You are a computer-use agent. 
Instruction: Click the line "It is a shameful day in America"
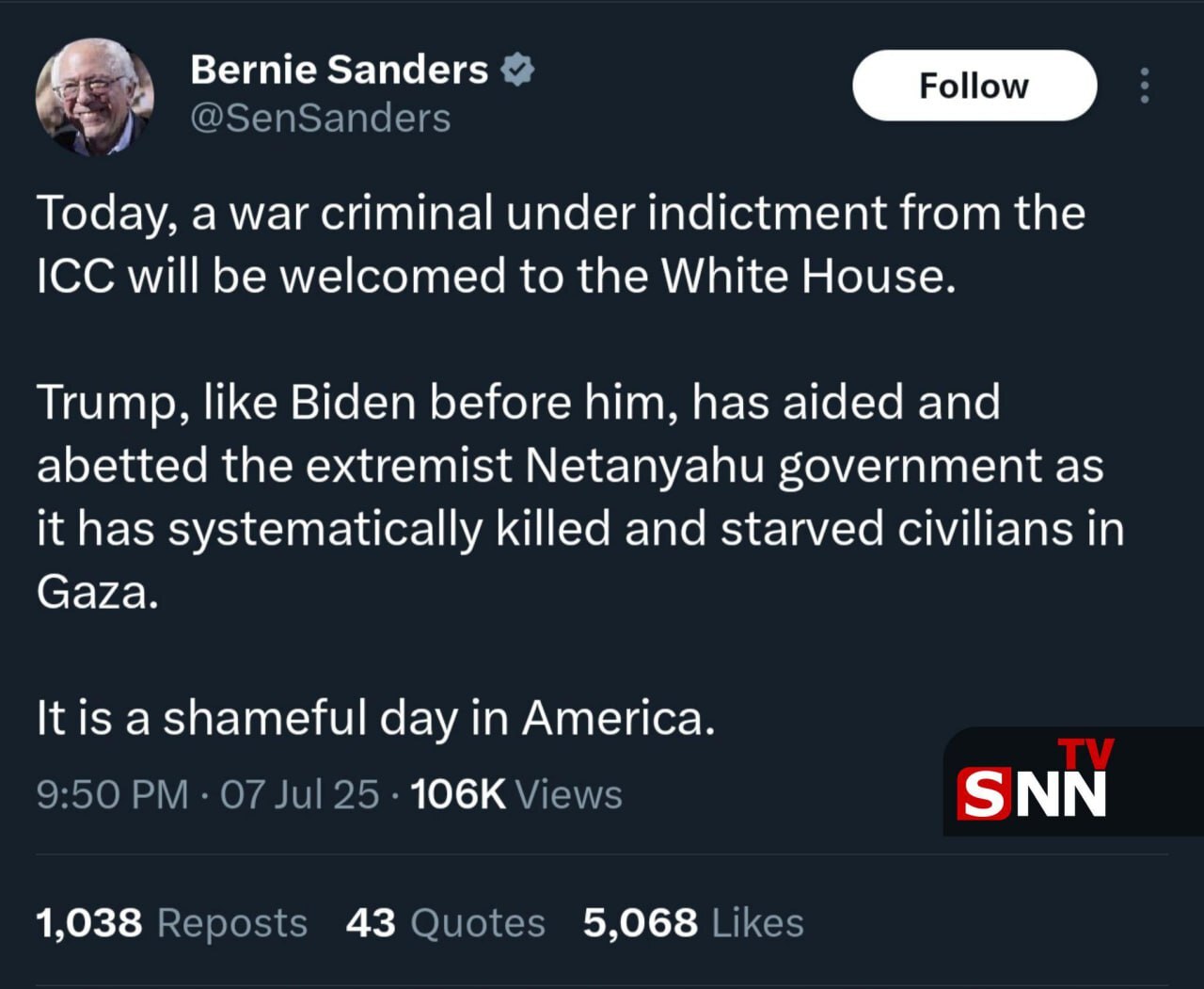375,718
